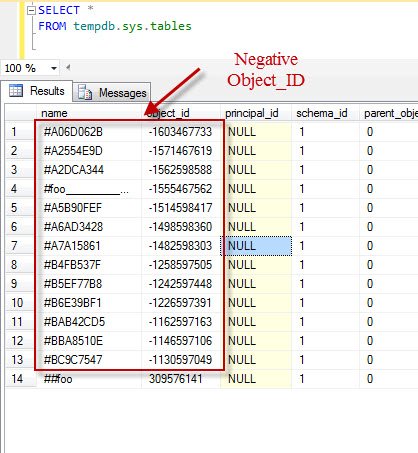
Task: Click NULL principal_id cell in row 1
Action: [256, 132]
